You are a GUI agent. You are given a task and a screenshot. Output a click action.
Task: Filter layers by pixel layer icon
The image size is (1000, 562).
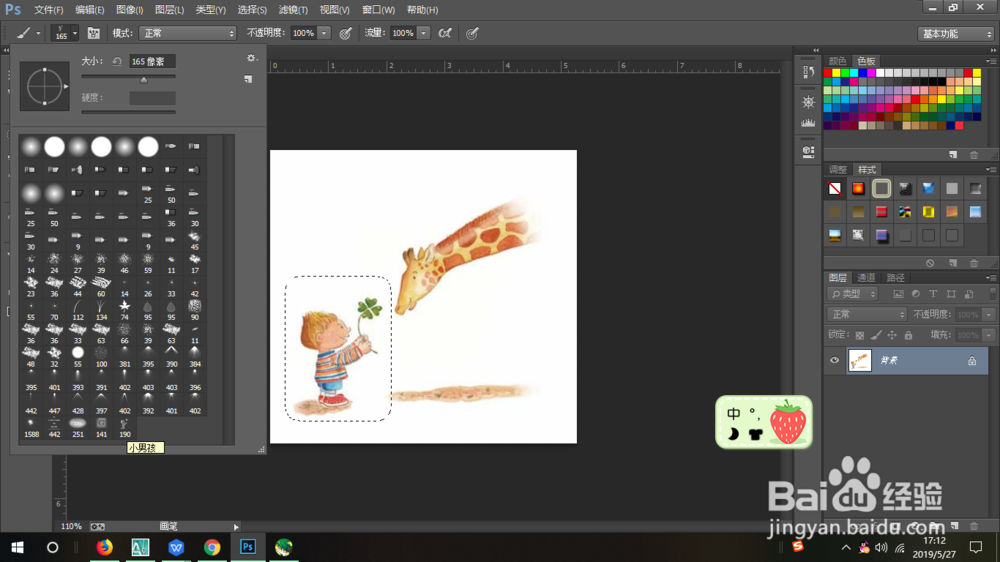click(x=898, y=294)
